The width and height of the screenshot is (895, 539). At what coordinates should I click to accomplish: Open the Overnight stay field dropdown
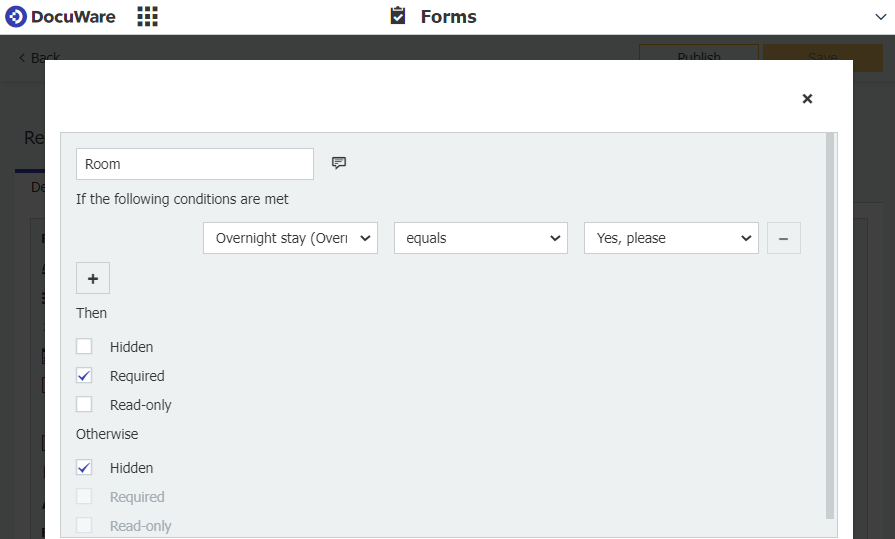click(x=290, y=238)
